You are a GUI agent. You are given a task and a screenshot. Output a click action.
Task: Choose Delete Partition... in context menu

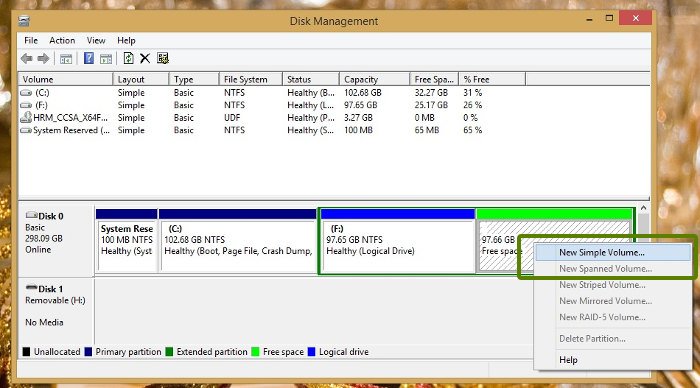tap(613, 338)
